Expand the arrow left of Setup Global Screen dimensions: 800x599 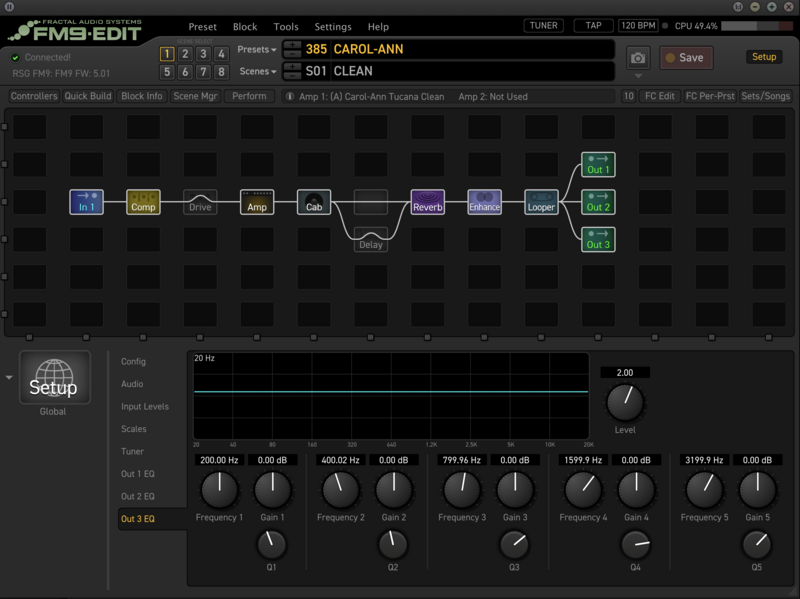click(9, 378)
